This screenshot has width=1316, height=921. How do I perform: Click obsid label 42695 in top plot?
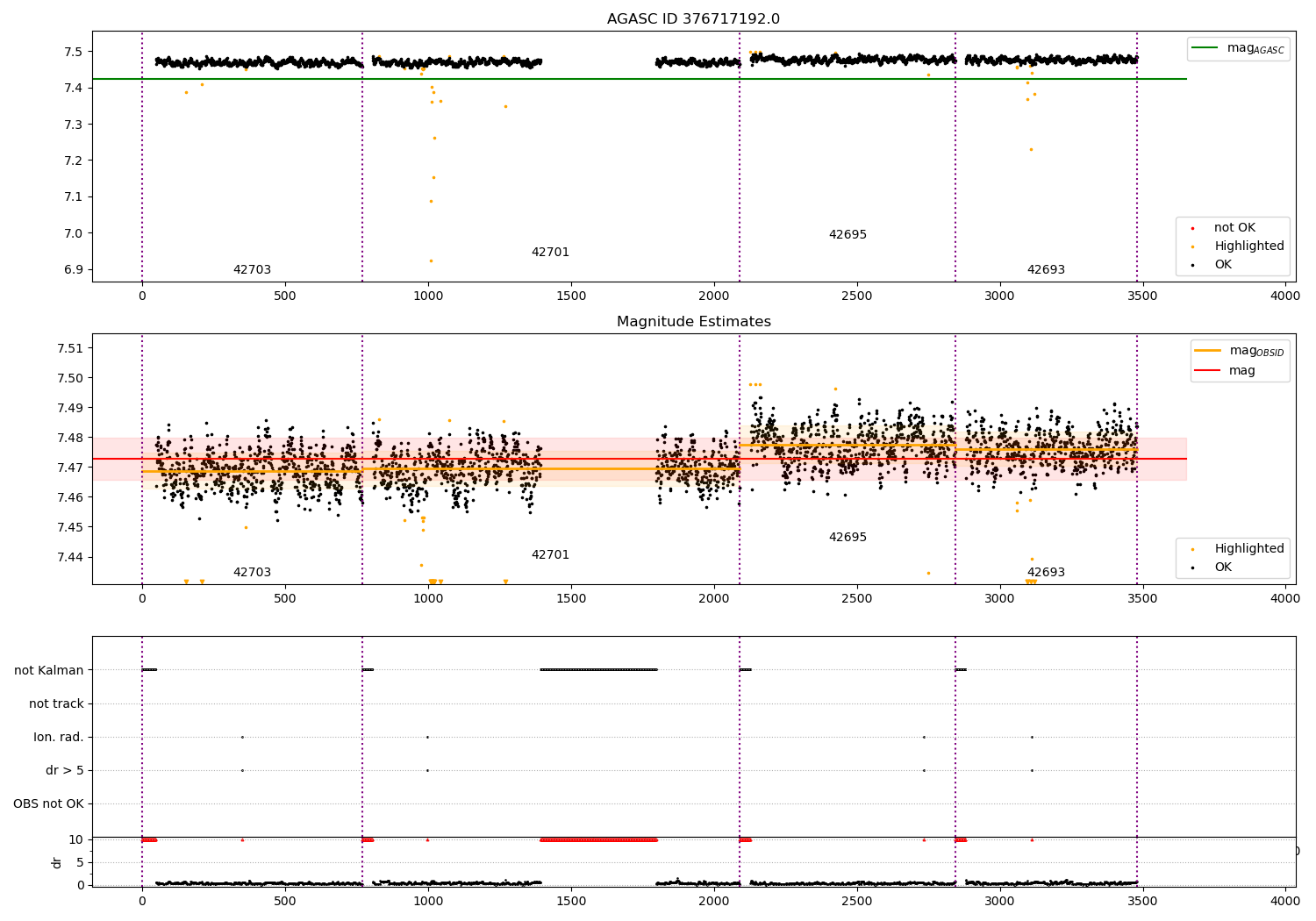click(848, 235)
